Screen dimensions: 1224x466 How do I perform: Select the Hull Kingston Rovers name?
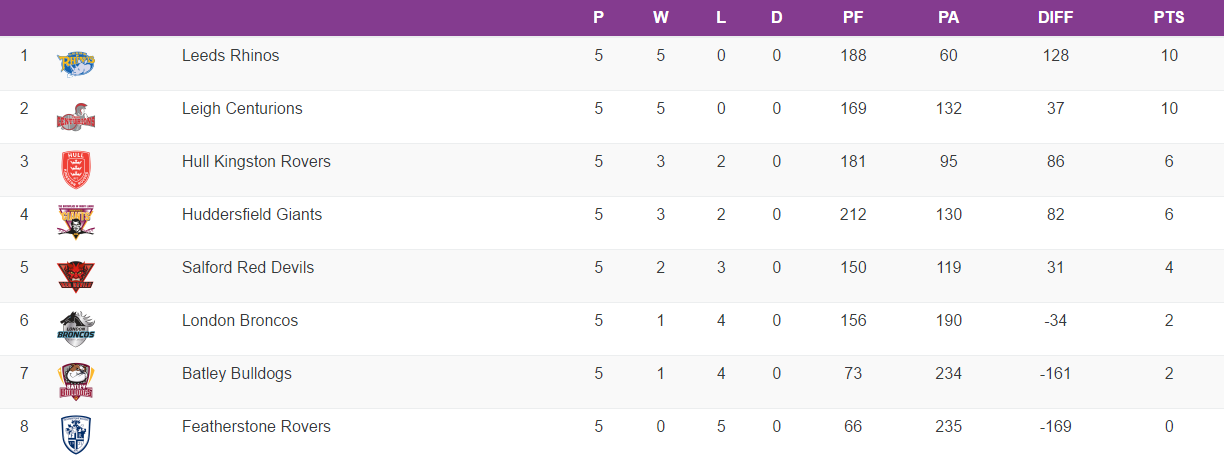click(x=256, y=162)
